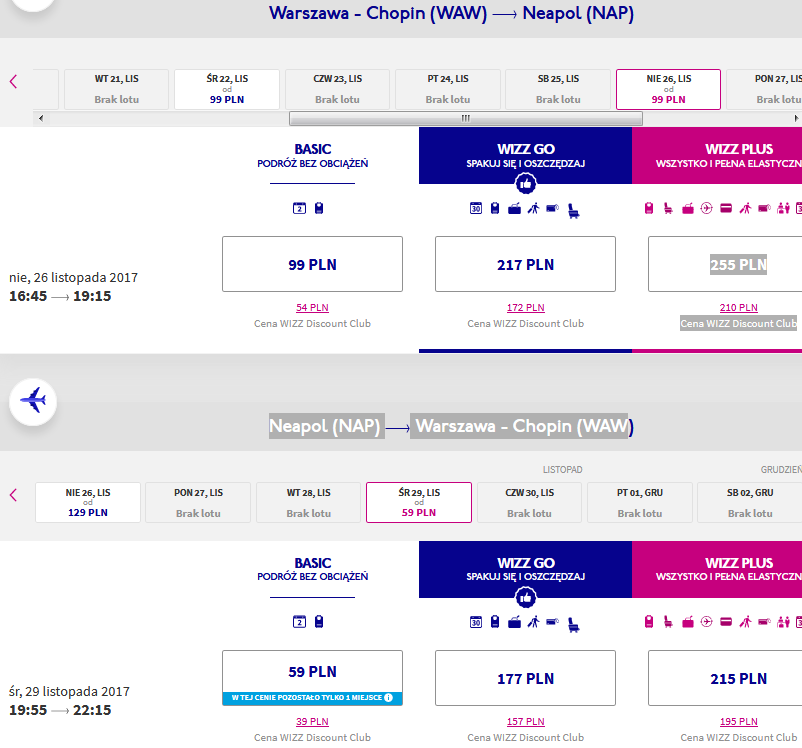Click the pink two-people icon under outbound WIZZ PLUS
Screen dimensions: 802x748
[783, 208]
